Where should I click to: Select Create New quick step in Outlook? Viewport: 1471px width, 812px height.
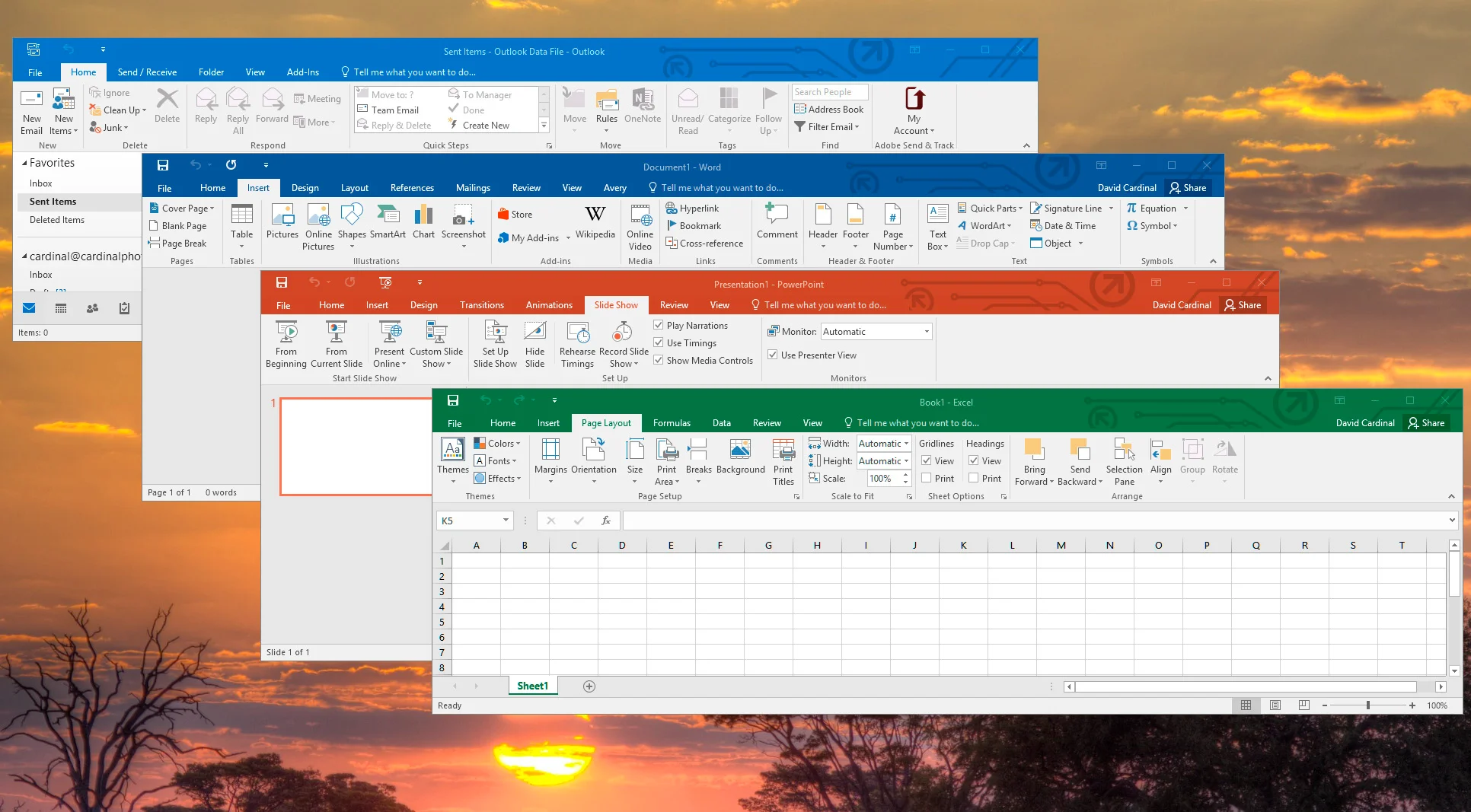[486, 124]
